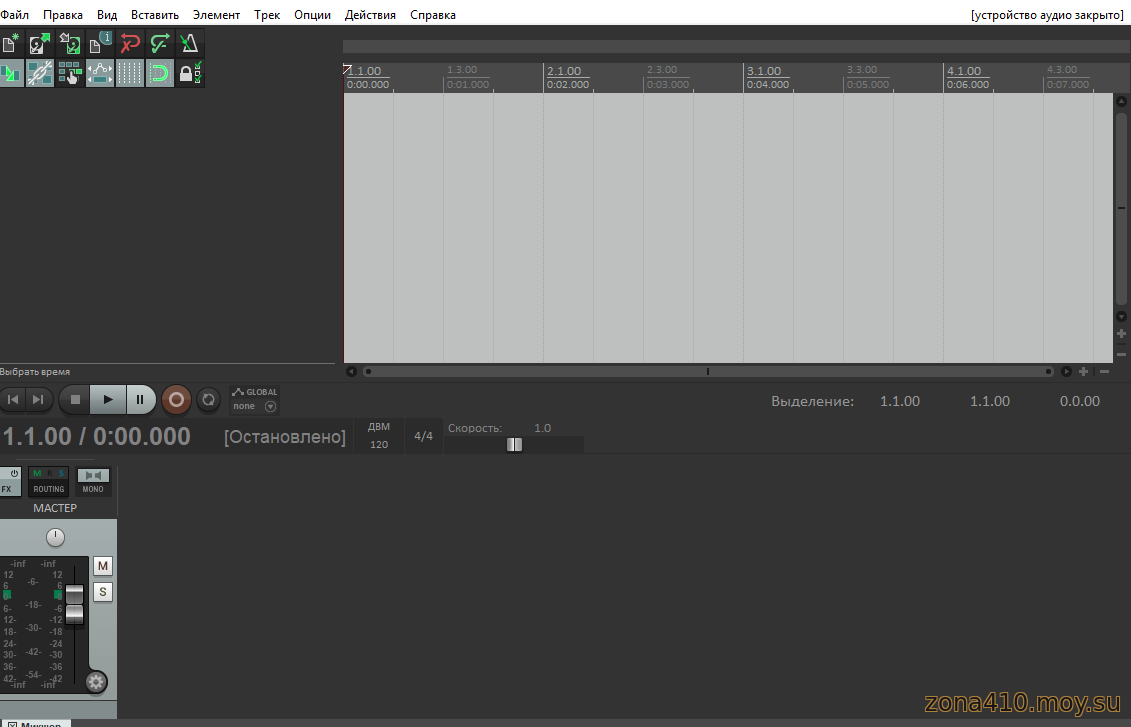Open locking options via padlock icon

189,73
